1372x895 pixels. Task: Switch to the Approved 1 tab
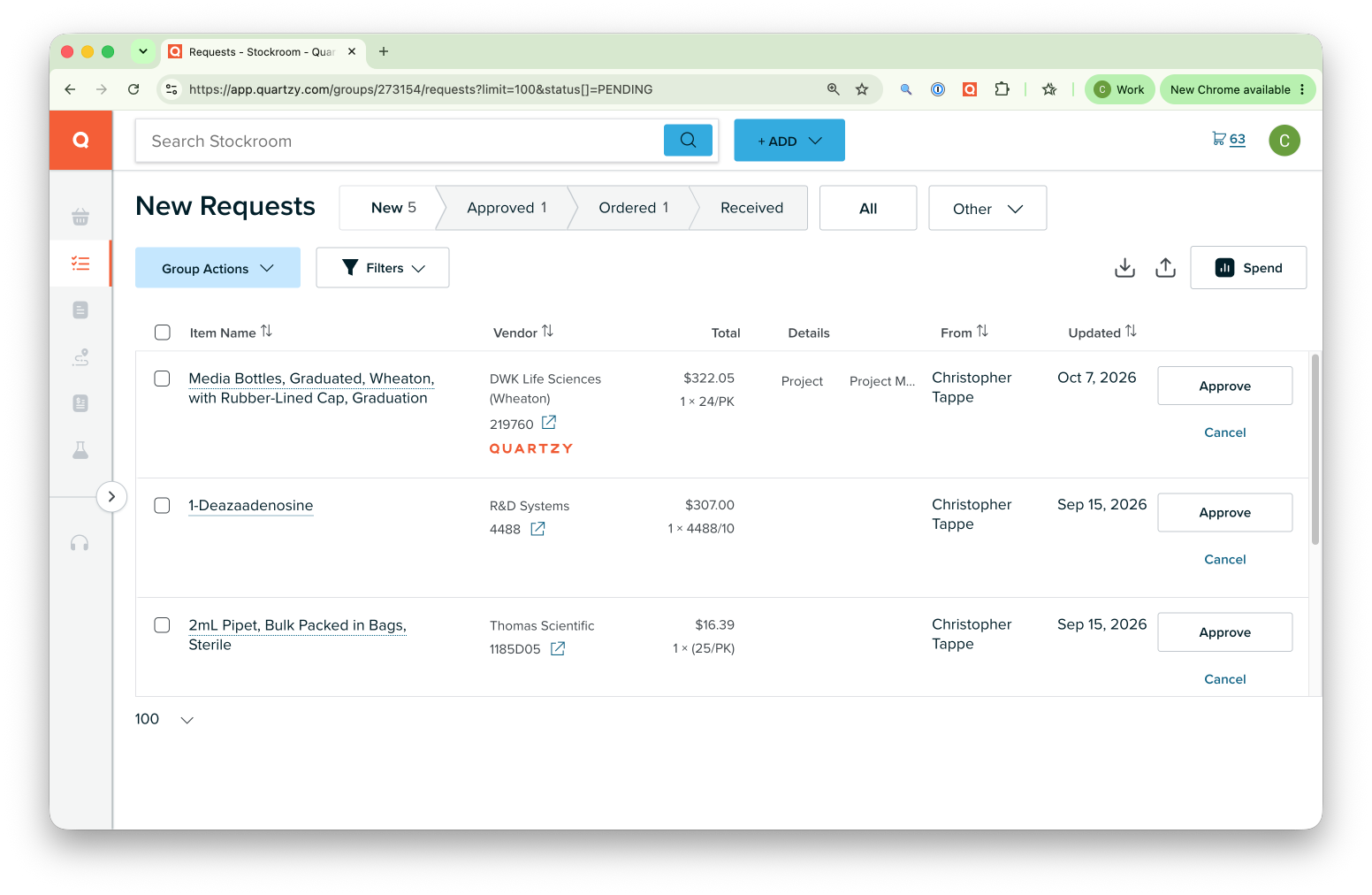(507, 208)
